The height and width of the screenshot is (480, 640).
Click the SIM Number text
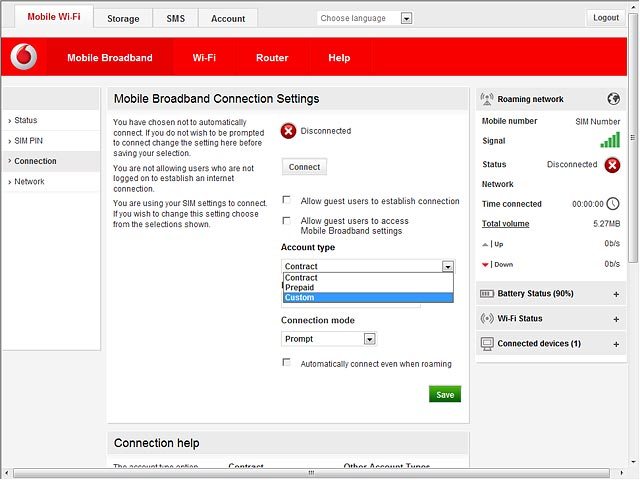[598, 122]
